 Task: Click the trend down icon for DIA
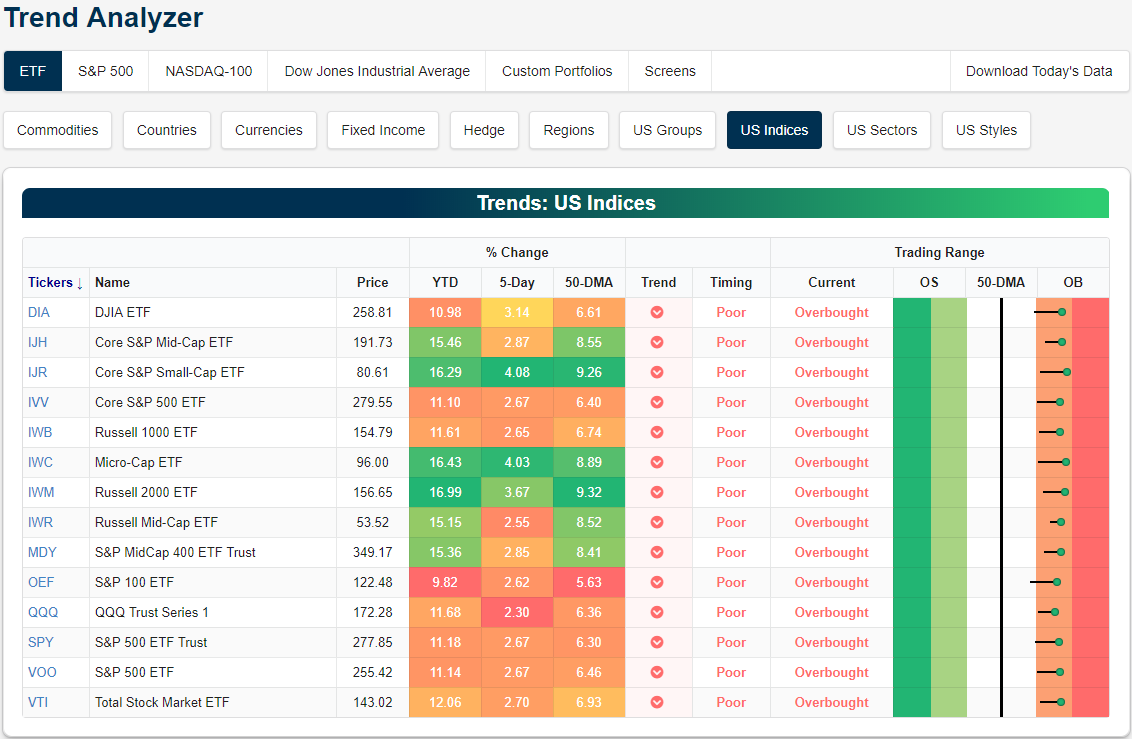(x=657, y=312)
